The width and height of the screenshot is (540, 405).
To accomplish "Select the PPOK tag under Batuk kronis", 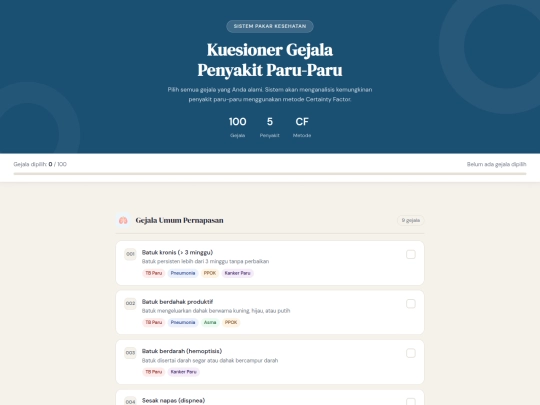I will 210,273.
